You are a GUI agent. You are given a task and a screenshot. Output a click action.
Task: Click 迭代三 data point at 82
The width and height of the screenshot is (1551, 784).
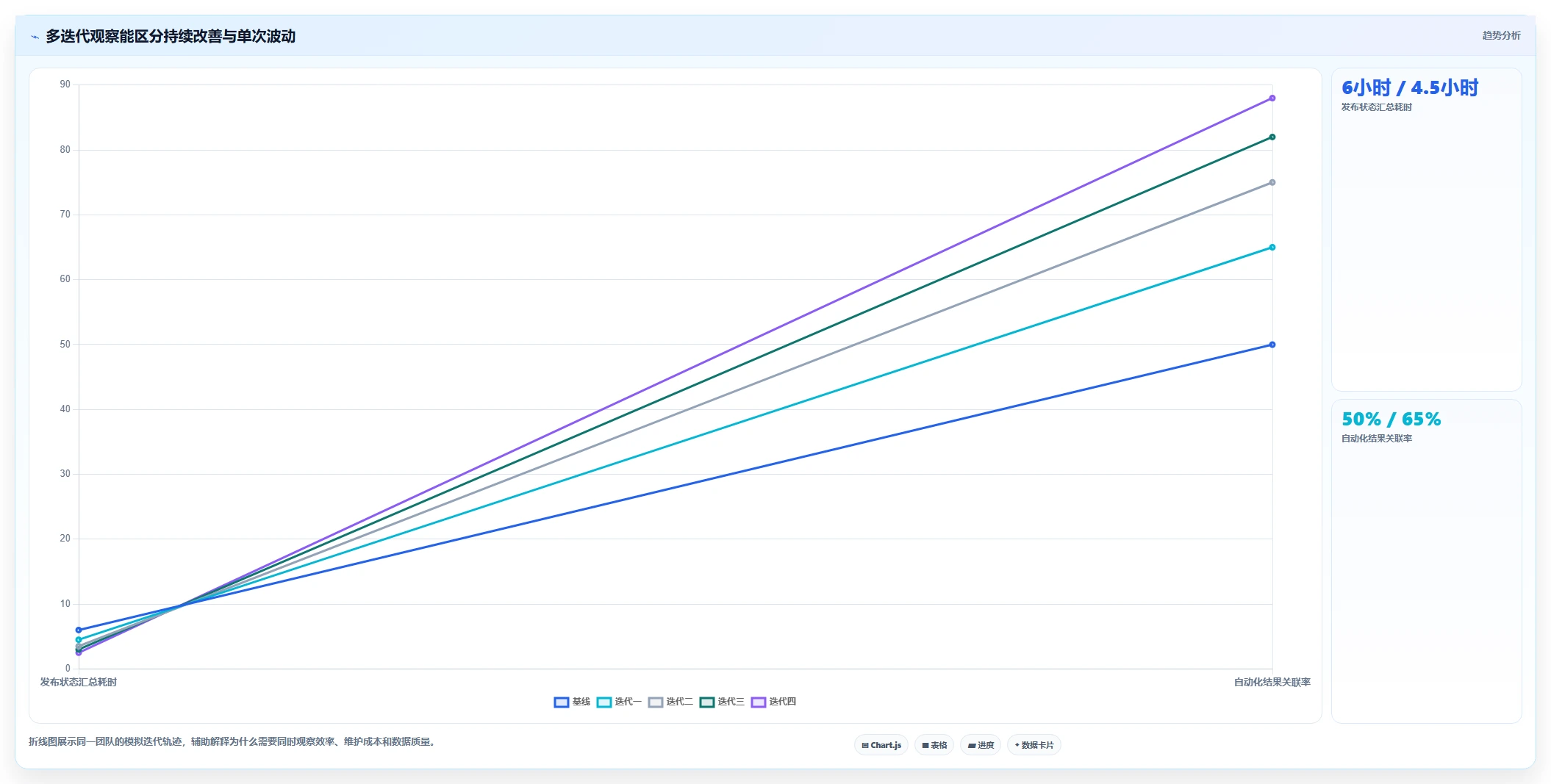(x=1272, y=137)
